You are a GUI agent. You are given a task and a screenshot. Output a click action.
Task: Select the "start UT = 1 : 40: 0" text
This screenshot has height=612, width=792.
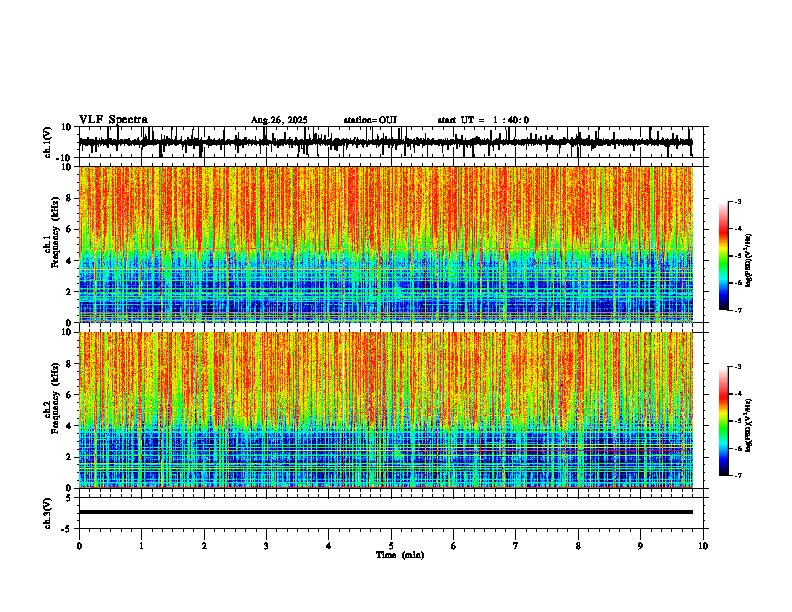click(x=483, y=120)
